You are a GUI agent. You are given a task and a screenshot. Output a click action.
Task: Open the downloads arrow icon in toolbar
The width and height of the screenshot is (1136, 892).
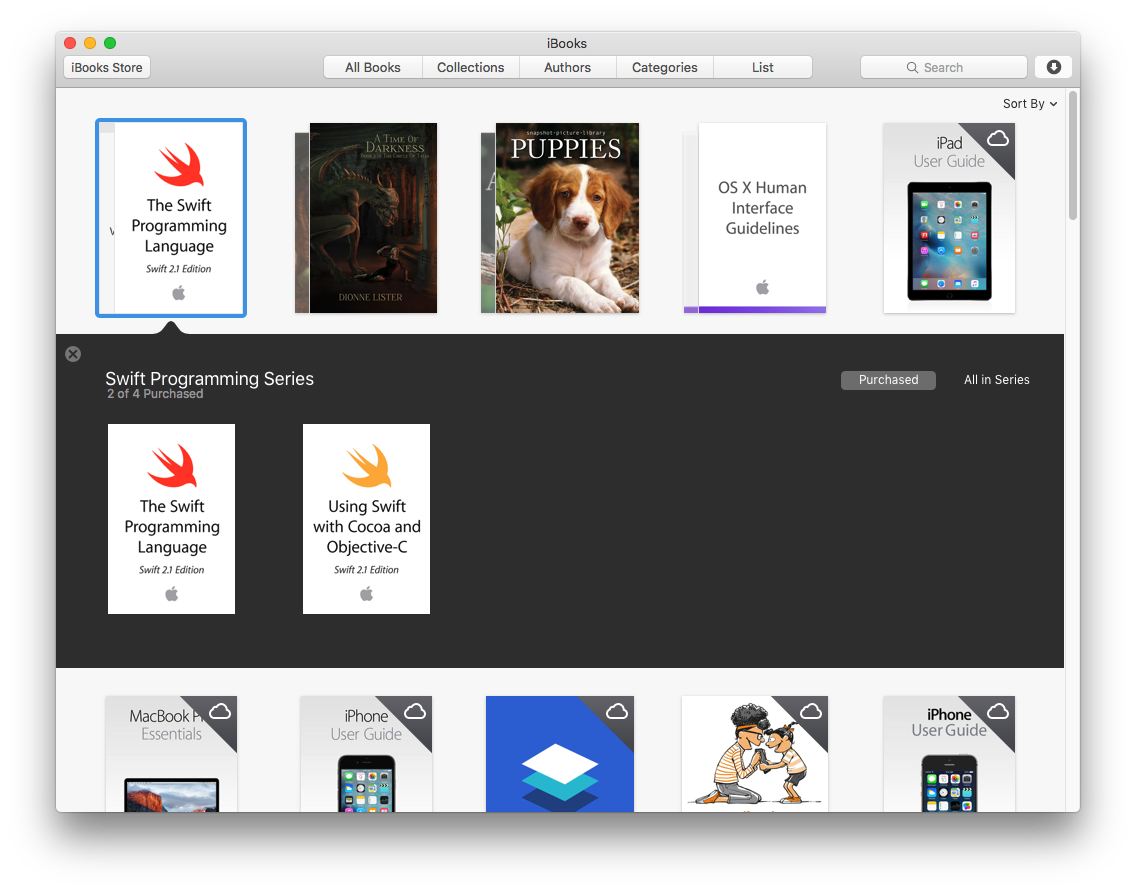[x=1053, y=67]
